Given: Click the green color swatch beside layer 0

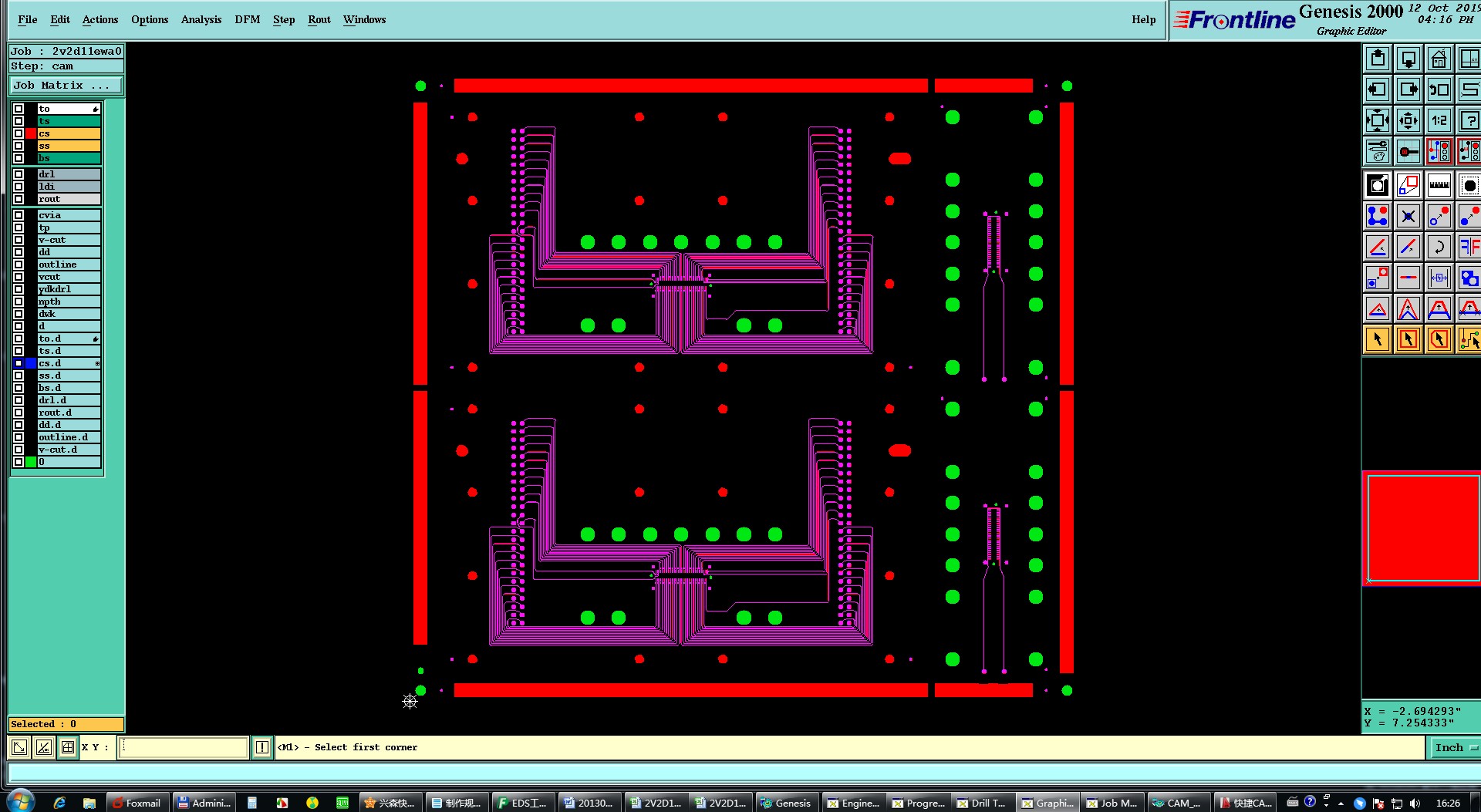Looking at the screenshot, I should pos(31,462).
